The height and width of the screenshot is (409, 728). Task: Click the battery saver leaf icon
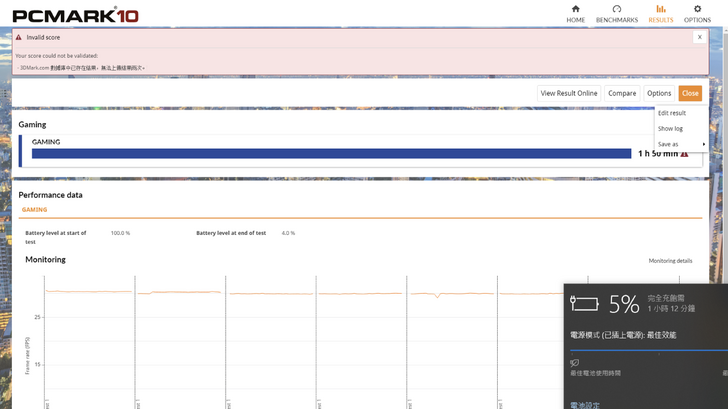click(575, 362)
